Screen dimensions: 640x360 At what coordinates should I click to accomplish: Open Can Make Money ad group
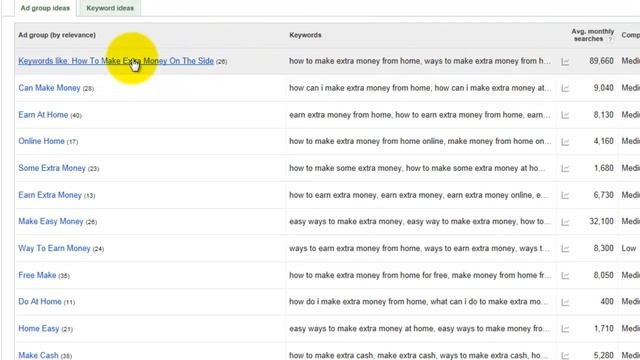(x=49, y=88)
